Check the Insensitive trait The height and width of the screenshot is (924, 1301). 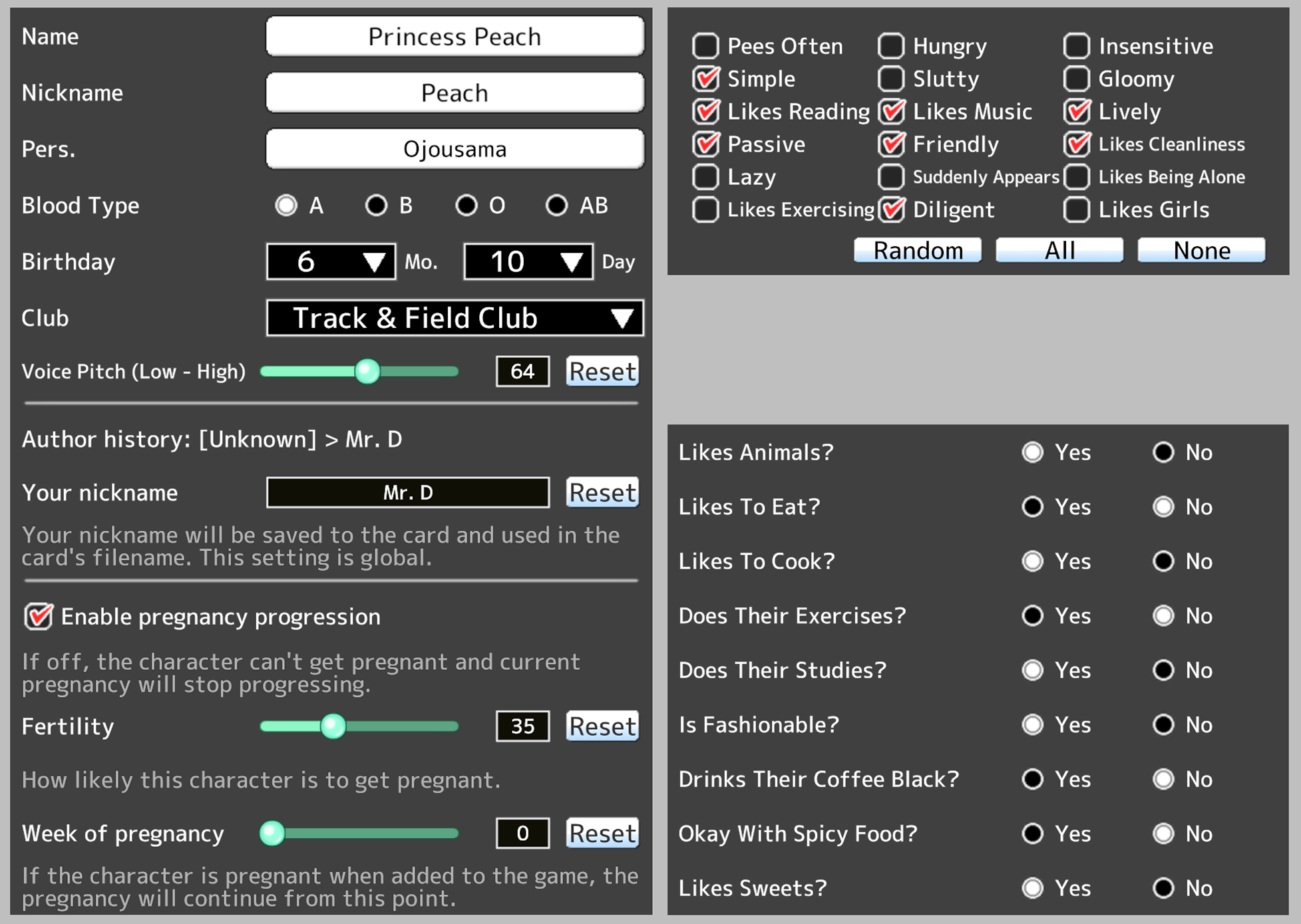(1077, 46)
